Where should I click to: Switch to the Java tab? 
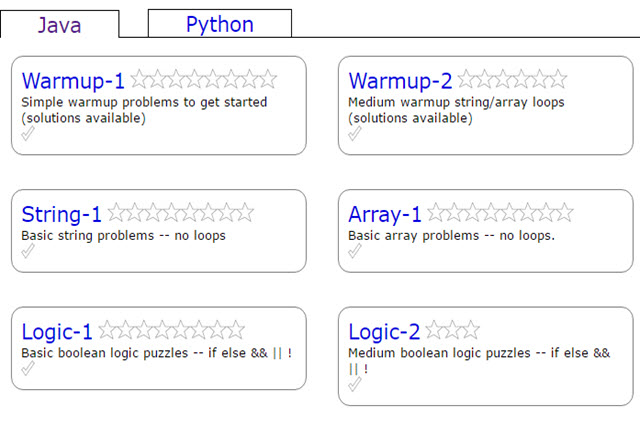click(59, 25)
